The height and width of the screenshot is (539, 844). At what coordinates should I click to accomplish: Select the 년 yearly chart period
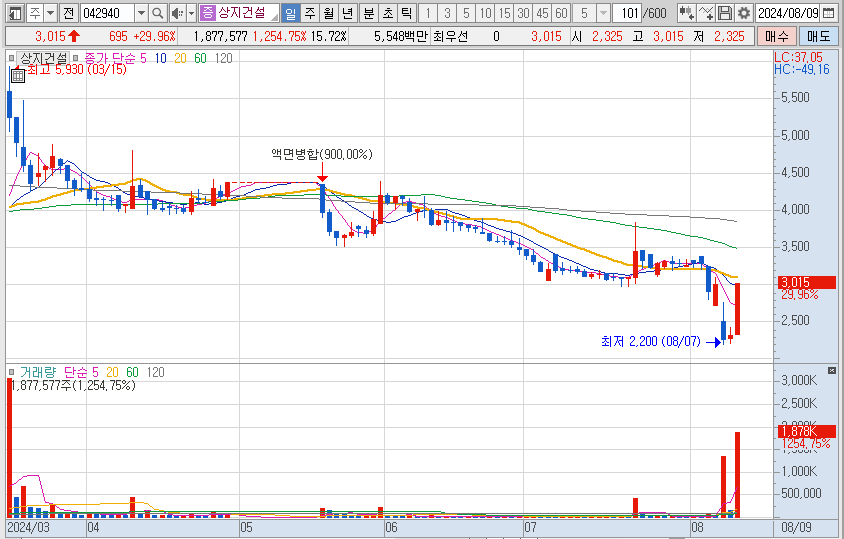(348, 13)
